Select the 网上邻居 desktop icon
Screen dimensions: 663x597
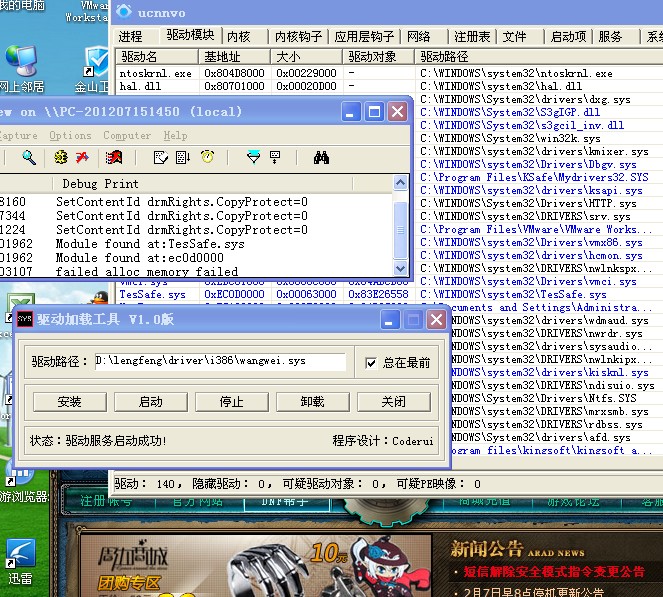21,69
